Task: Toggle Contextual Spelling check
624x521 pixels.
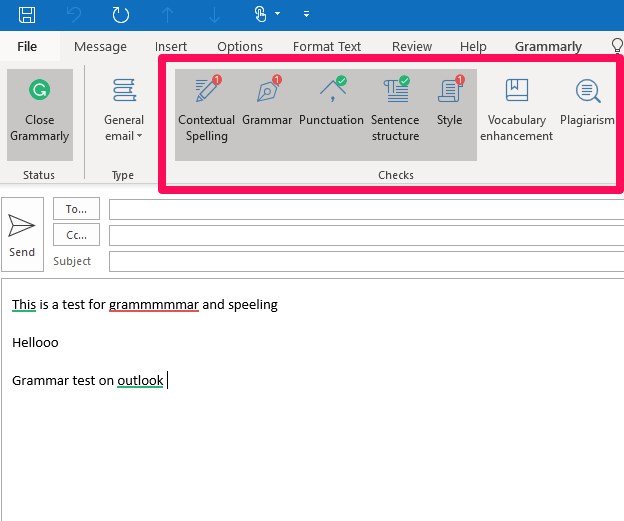Action: 207,115
